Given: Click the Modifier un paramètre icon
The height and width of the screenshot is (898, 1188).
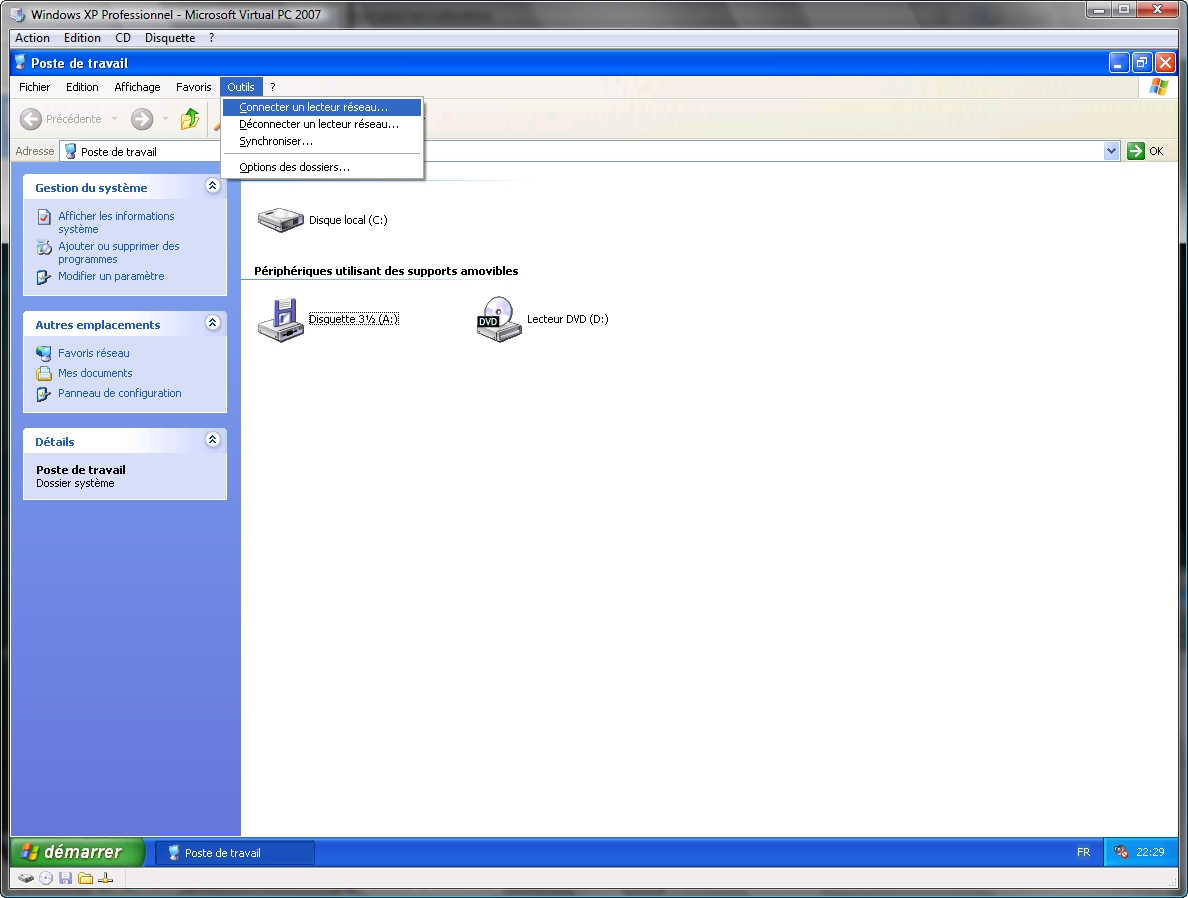Looking at the screenshot, I should click(x=45, y=277).
